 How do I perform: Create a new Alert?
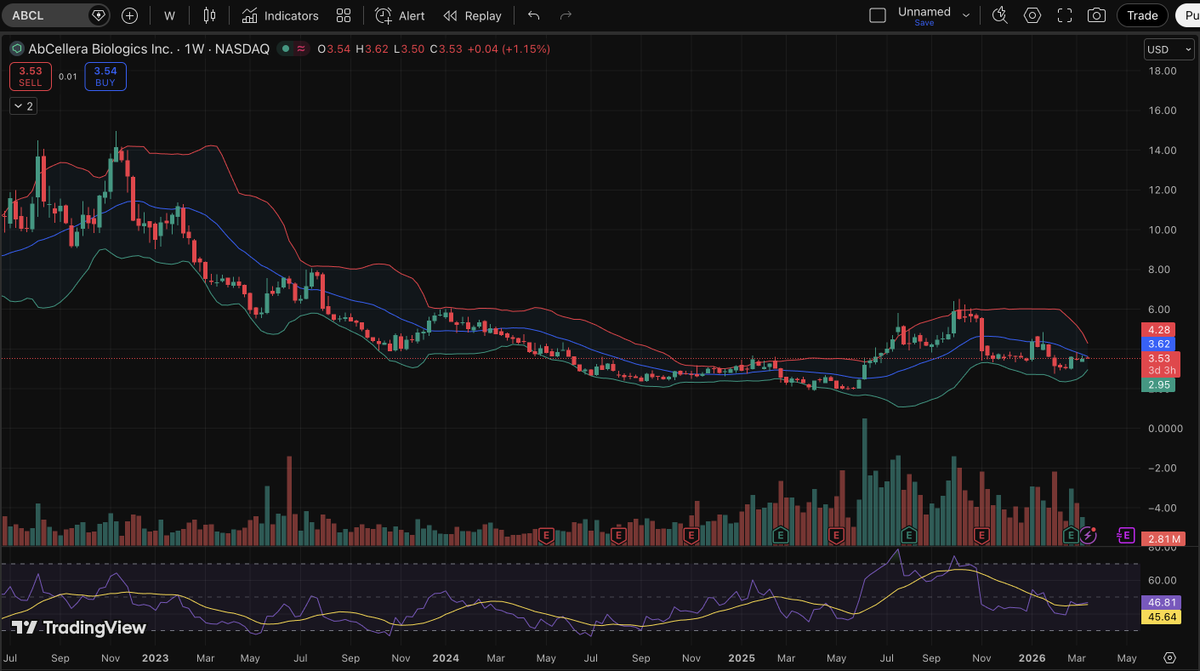(400, 15)
